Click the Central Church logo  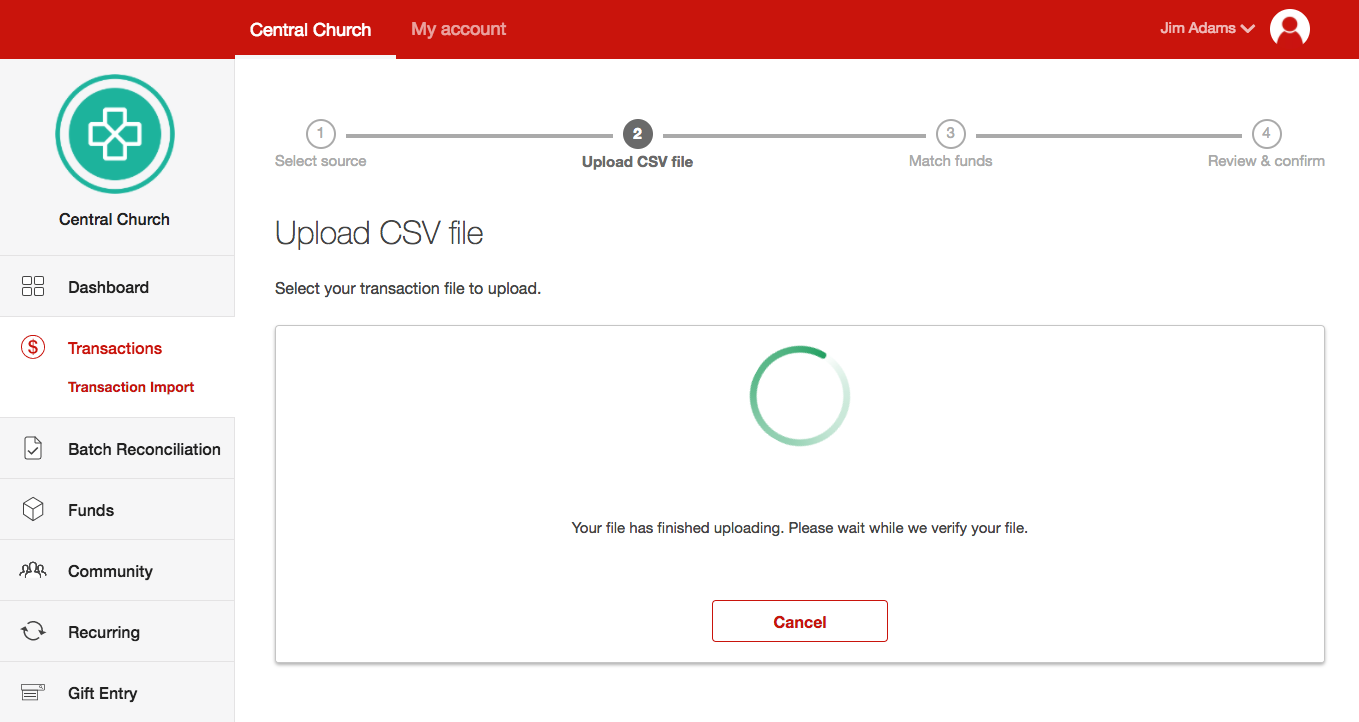(x=115, y=134)
